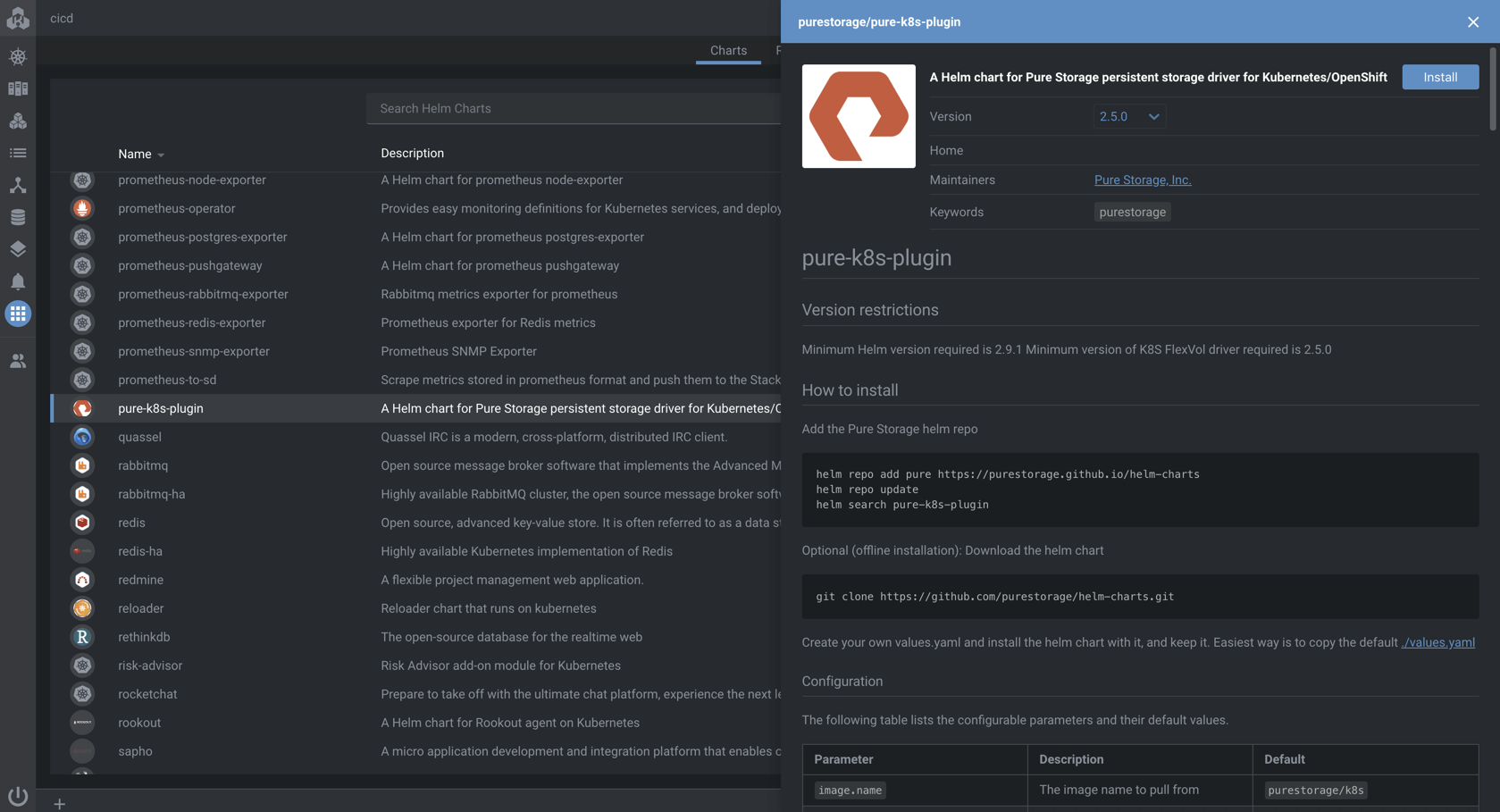
Task: Select the prometheus-pushgateway chart
Action: click(x=415, y=265)
